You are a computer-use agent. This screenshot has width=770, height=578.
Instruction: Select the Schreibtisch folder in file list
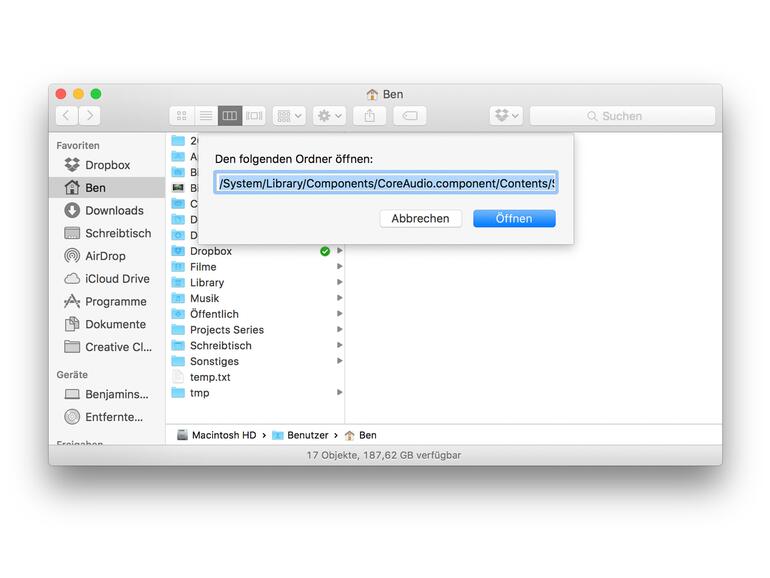pos(255,345)
